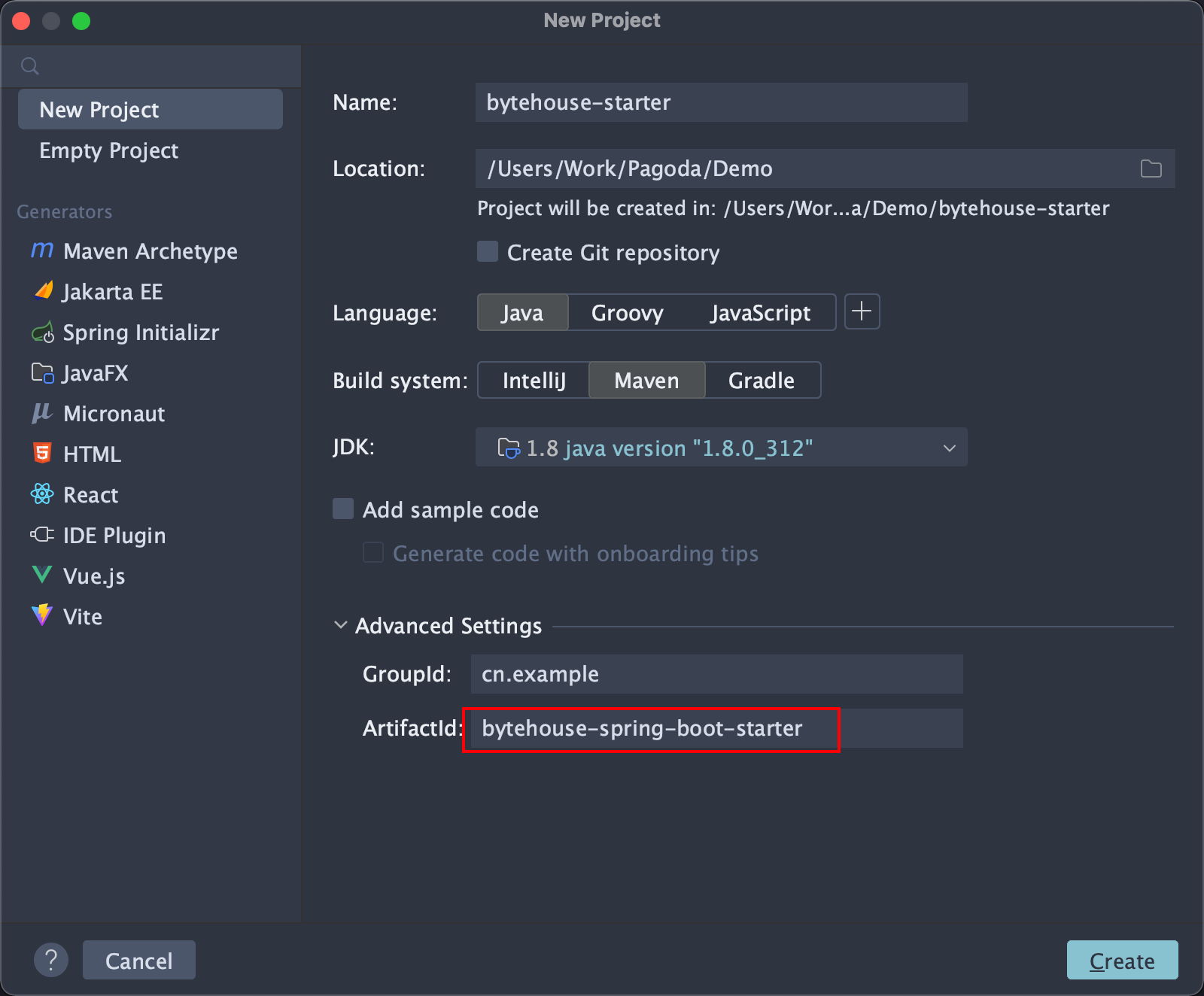Click the Generators section heading

coord(65,212)
